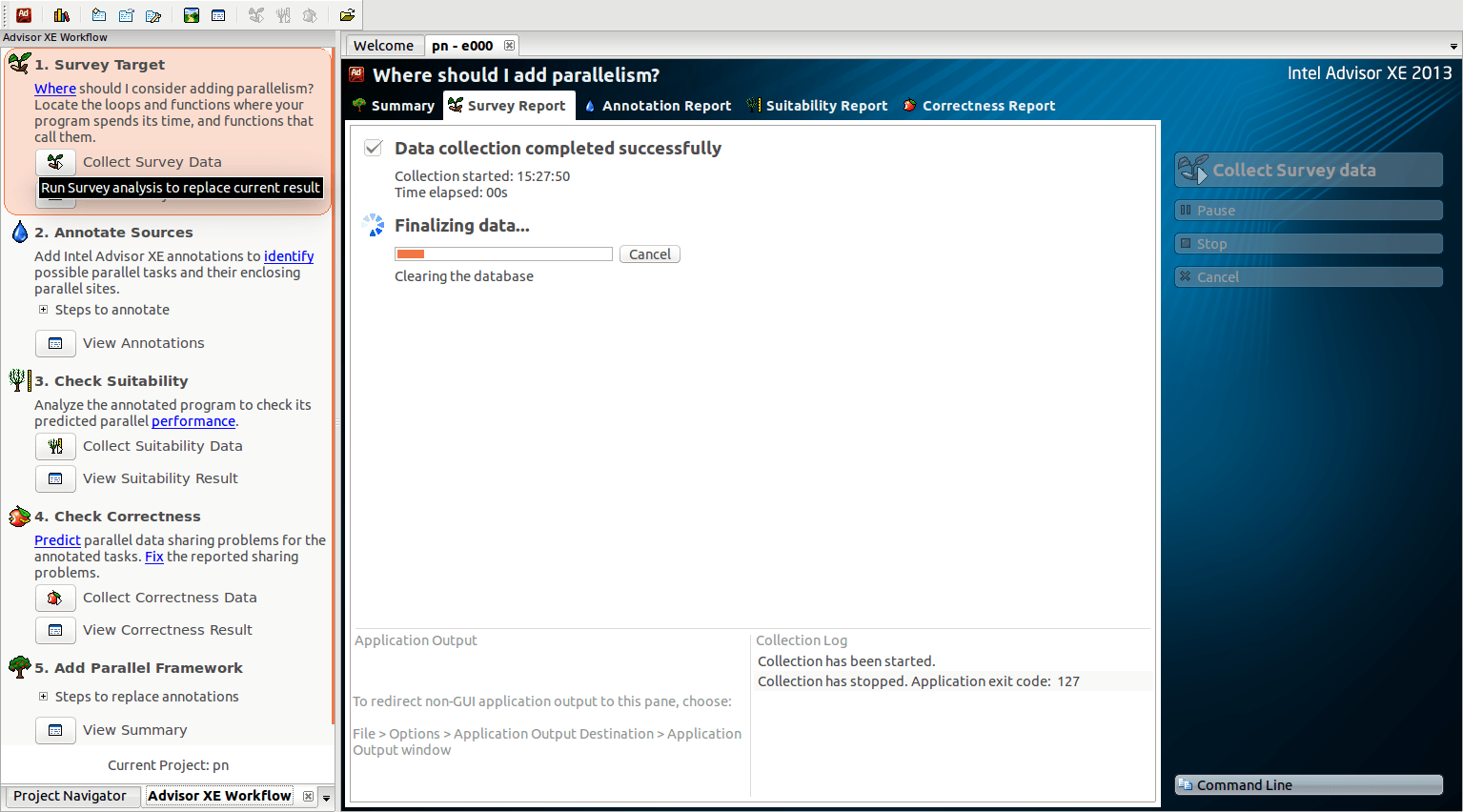Click the landscape picture toolbar icon

(192, 14)
